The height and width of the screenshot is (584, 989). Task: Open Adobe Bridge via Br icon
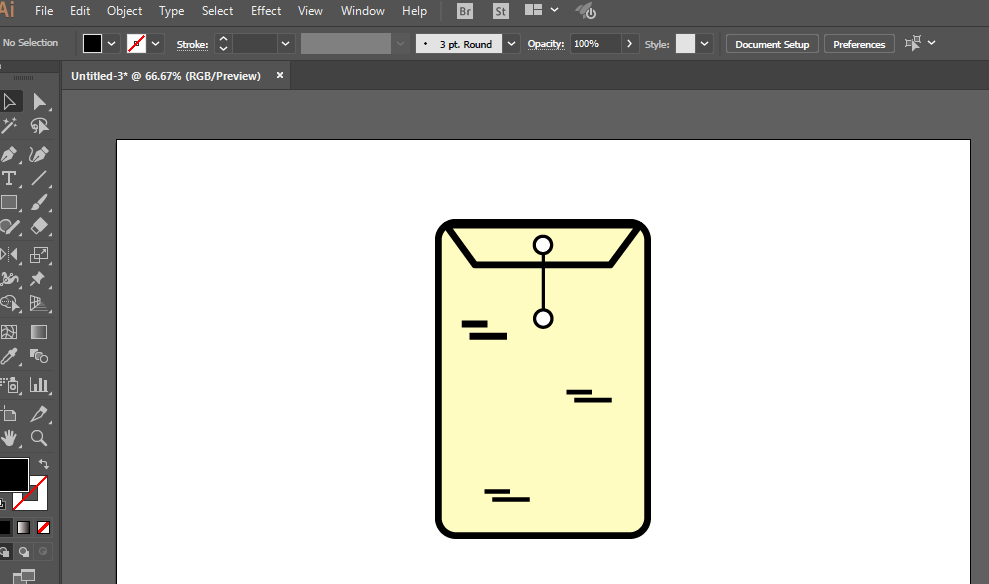(465, 11)
